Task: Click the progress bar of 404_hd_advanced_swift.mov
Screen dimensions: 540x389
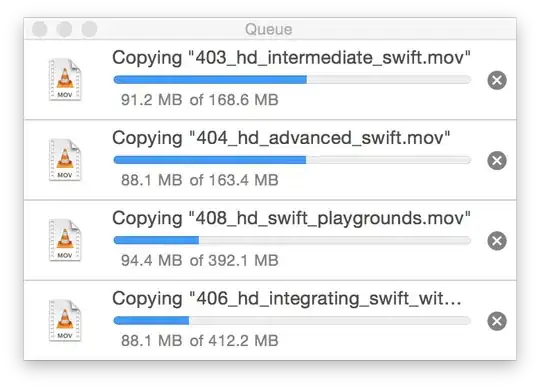Action: click(292, 160)
